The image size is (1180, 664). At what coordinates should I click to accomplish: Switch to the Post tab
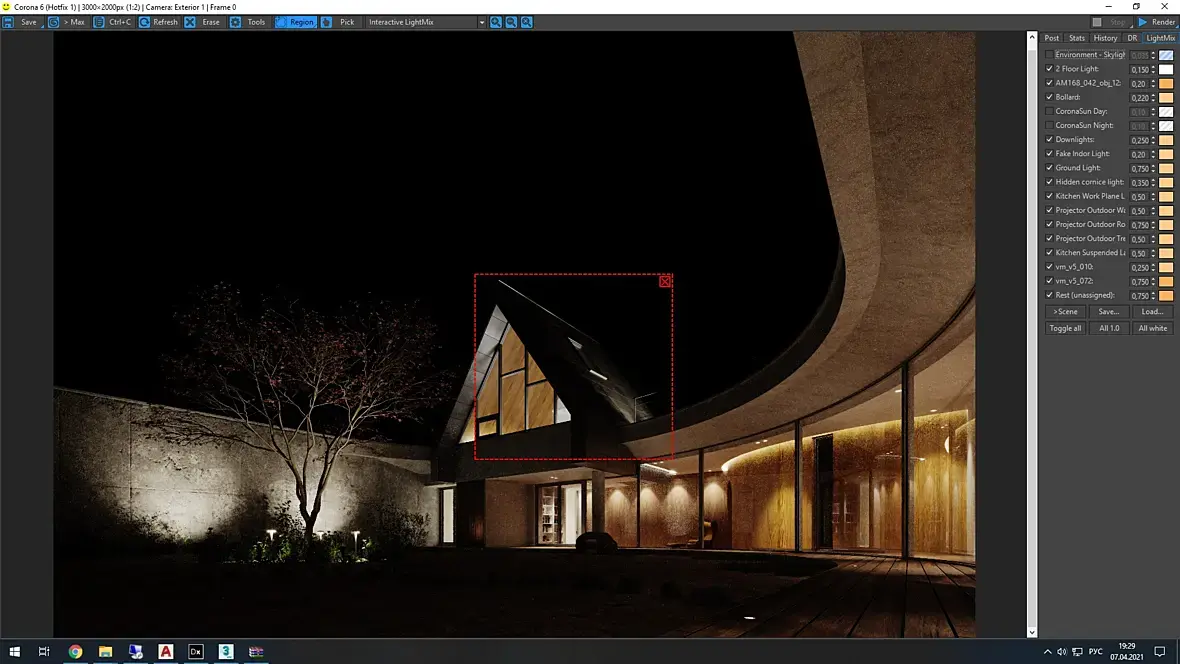(x=1051, y=38)
